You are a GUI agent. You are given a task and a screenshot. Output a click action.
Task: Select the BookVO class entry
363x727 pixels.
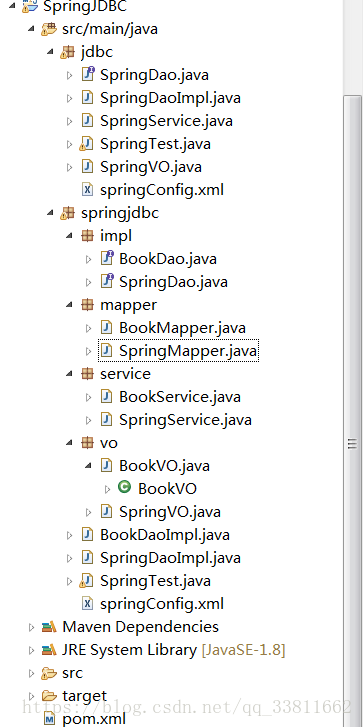click(167, 489)
